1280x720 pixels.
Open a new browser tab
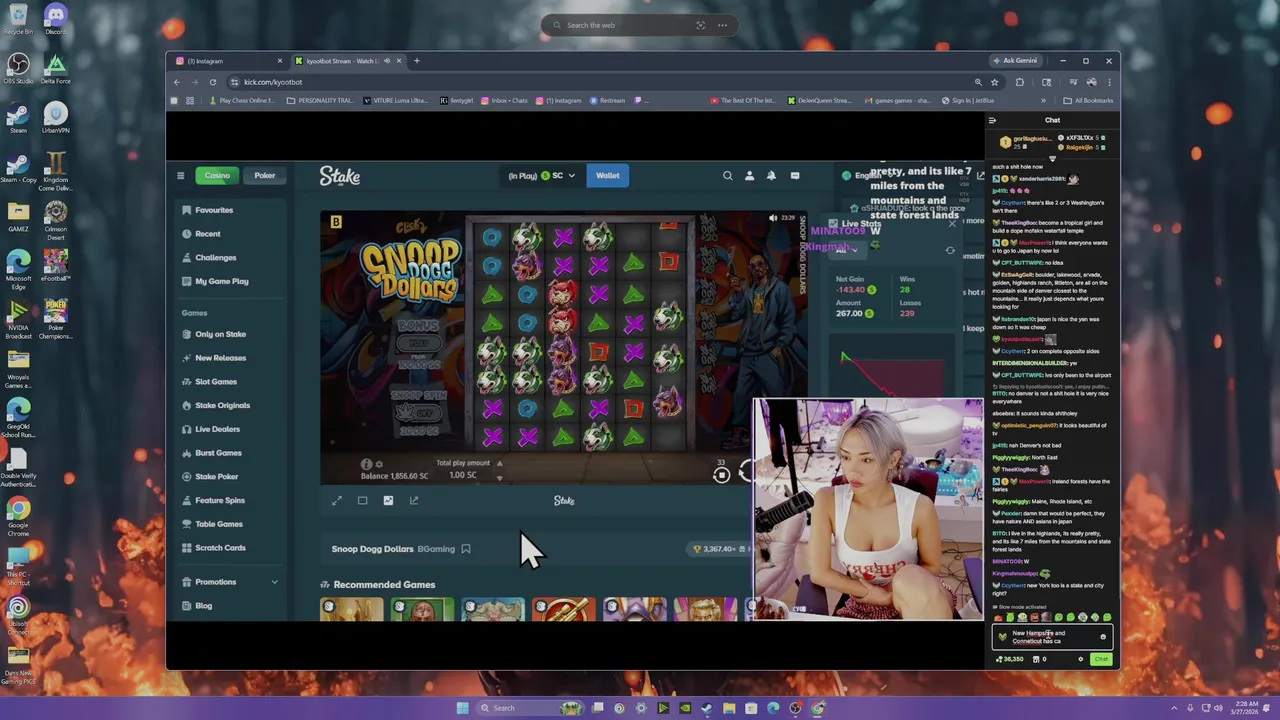[417, 61]
